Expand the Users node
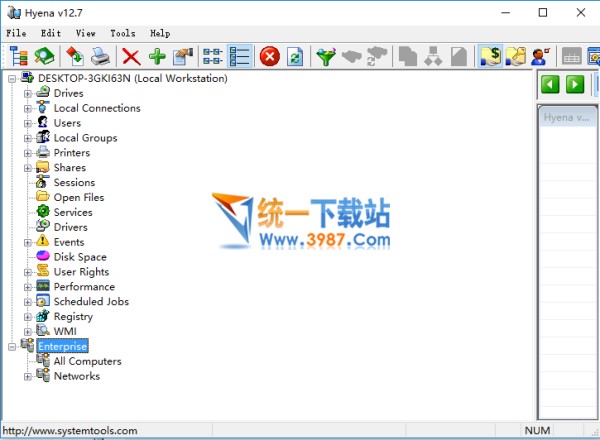The image size is (600, 440). 28,124
